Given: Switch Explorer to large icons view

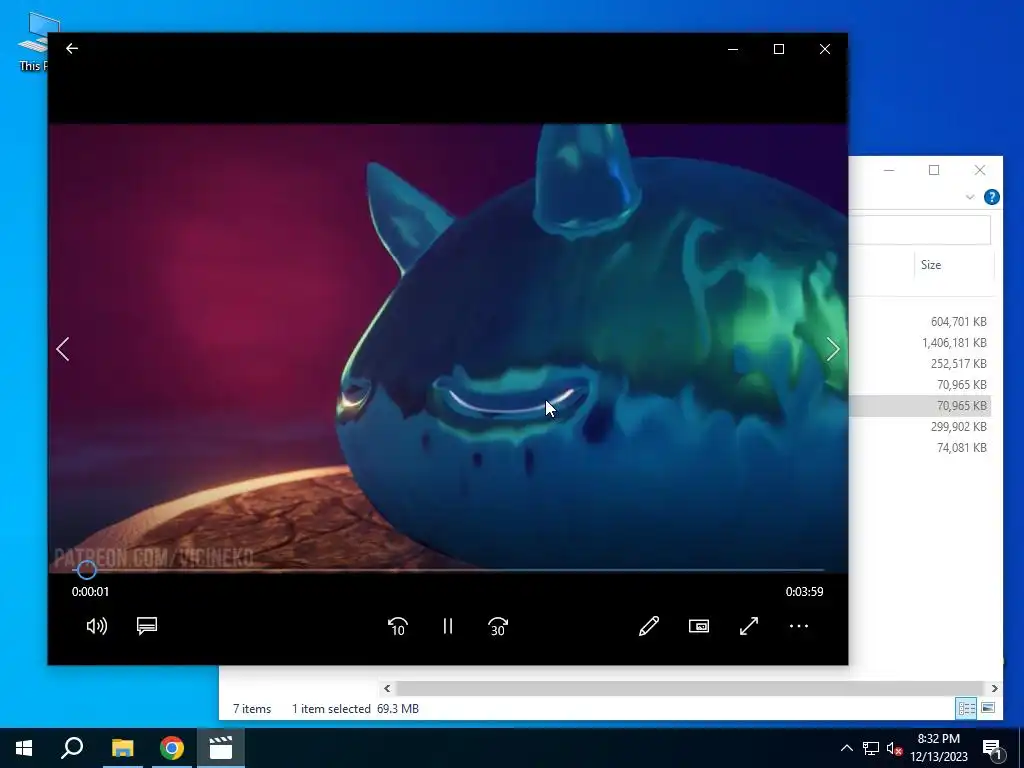Looking at the screenshot, I should [988, 709].
